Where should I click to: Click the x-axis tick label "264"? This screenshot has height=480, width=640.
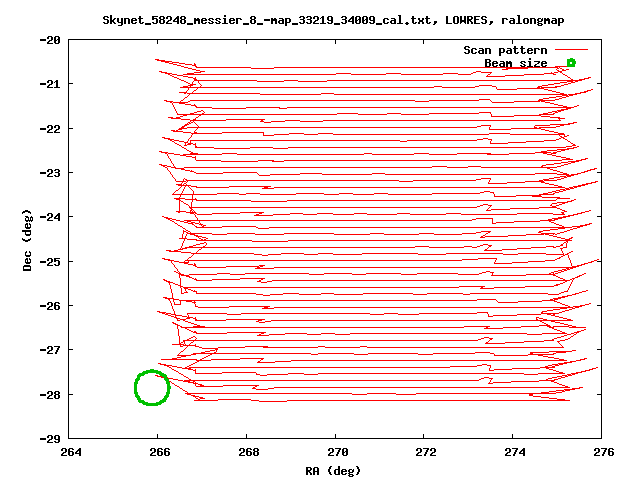71,452
